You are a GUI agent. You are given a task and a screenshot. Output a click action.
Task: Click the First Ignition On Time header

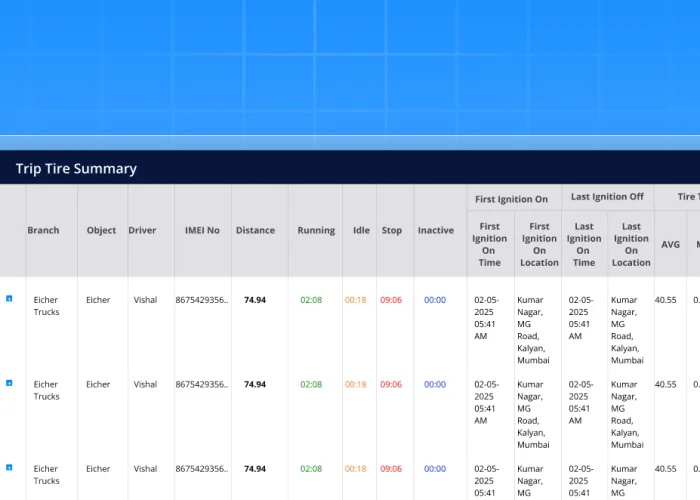tap(490, 244)
